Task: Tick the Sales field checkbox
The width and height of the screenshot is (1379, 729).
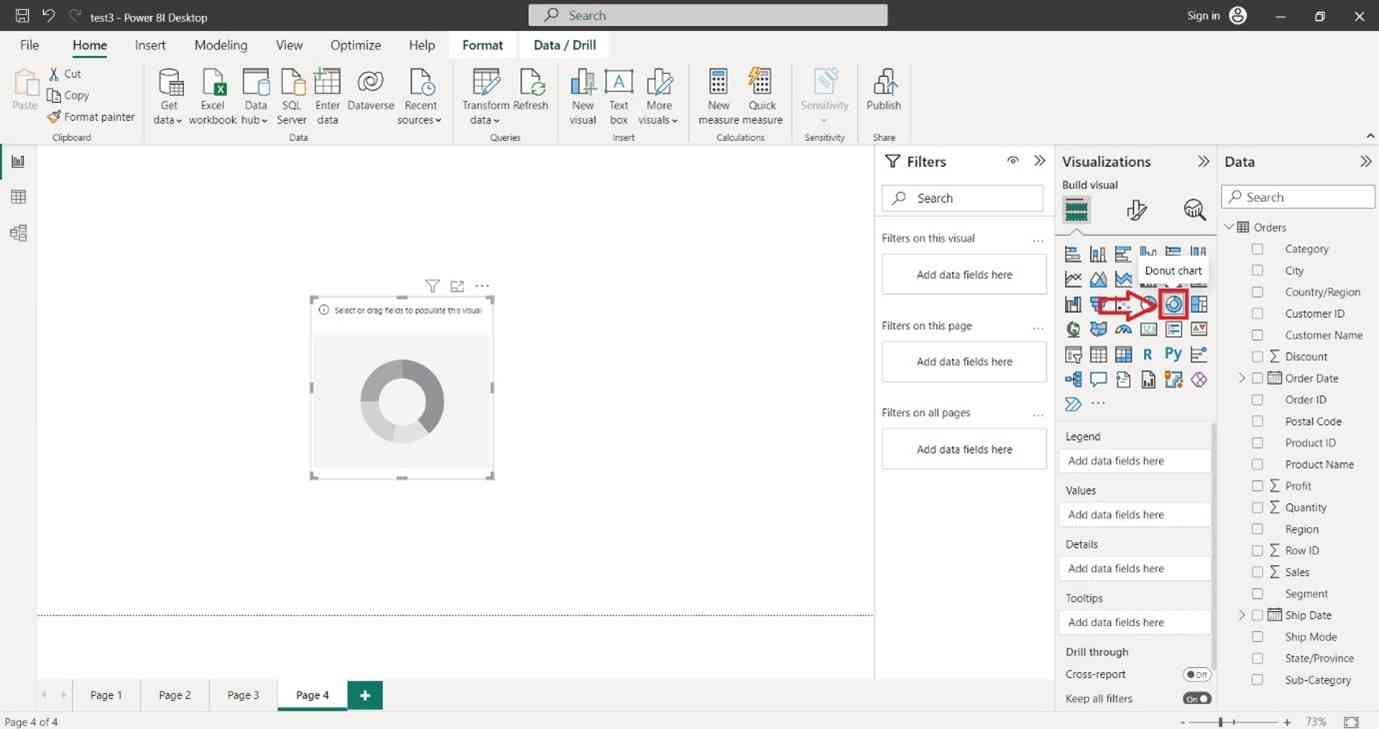Action: (x=1257, y=572)
